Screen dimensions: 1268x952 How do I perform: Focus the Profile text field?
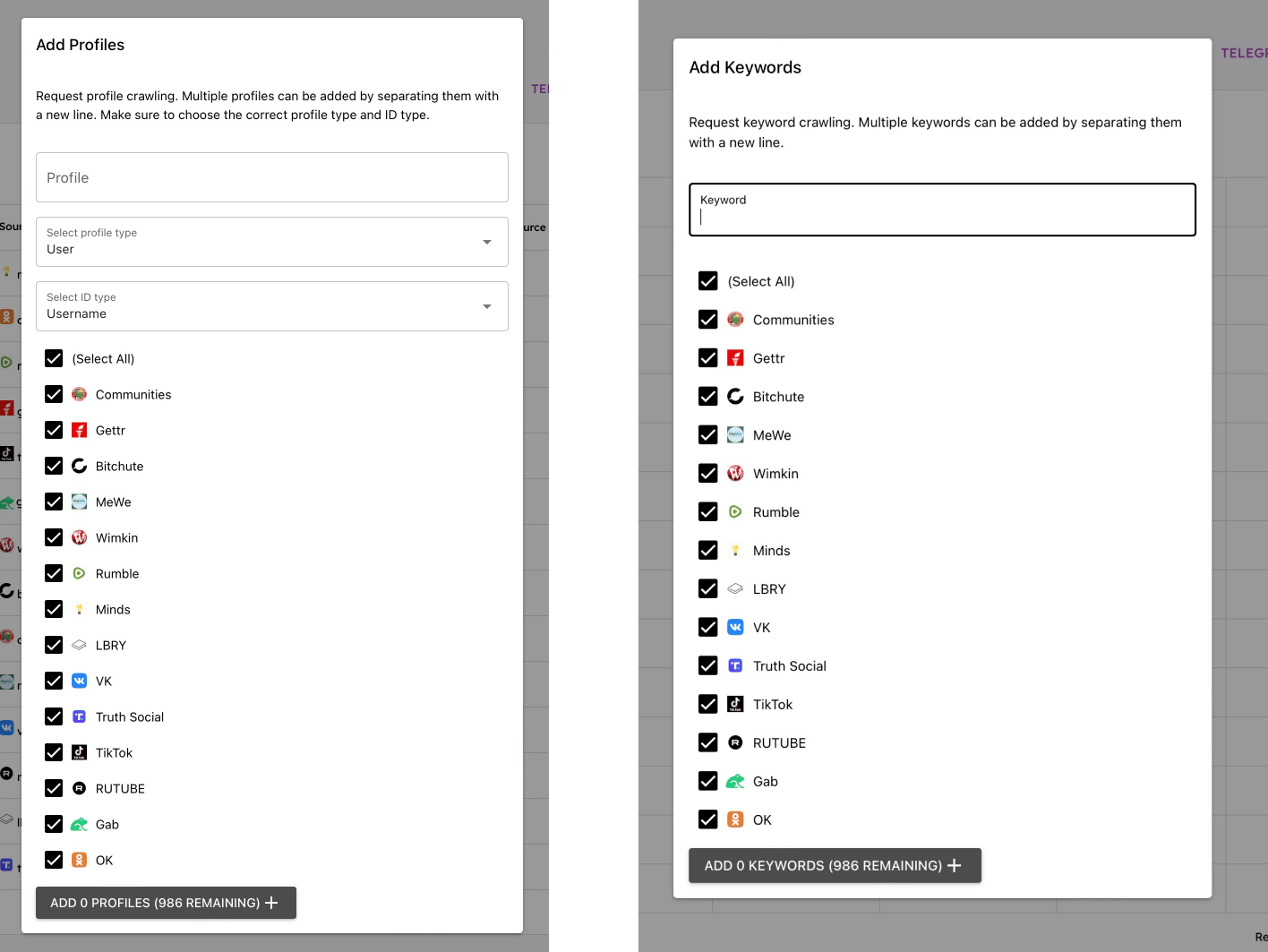pos(272,177)
